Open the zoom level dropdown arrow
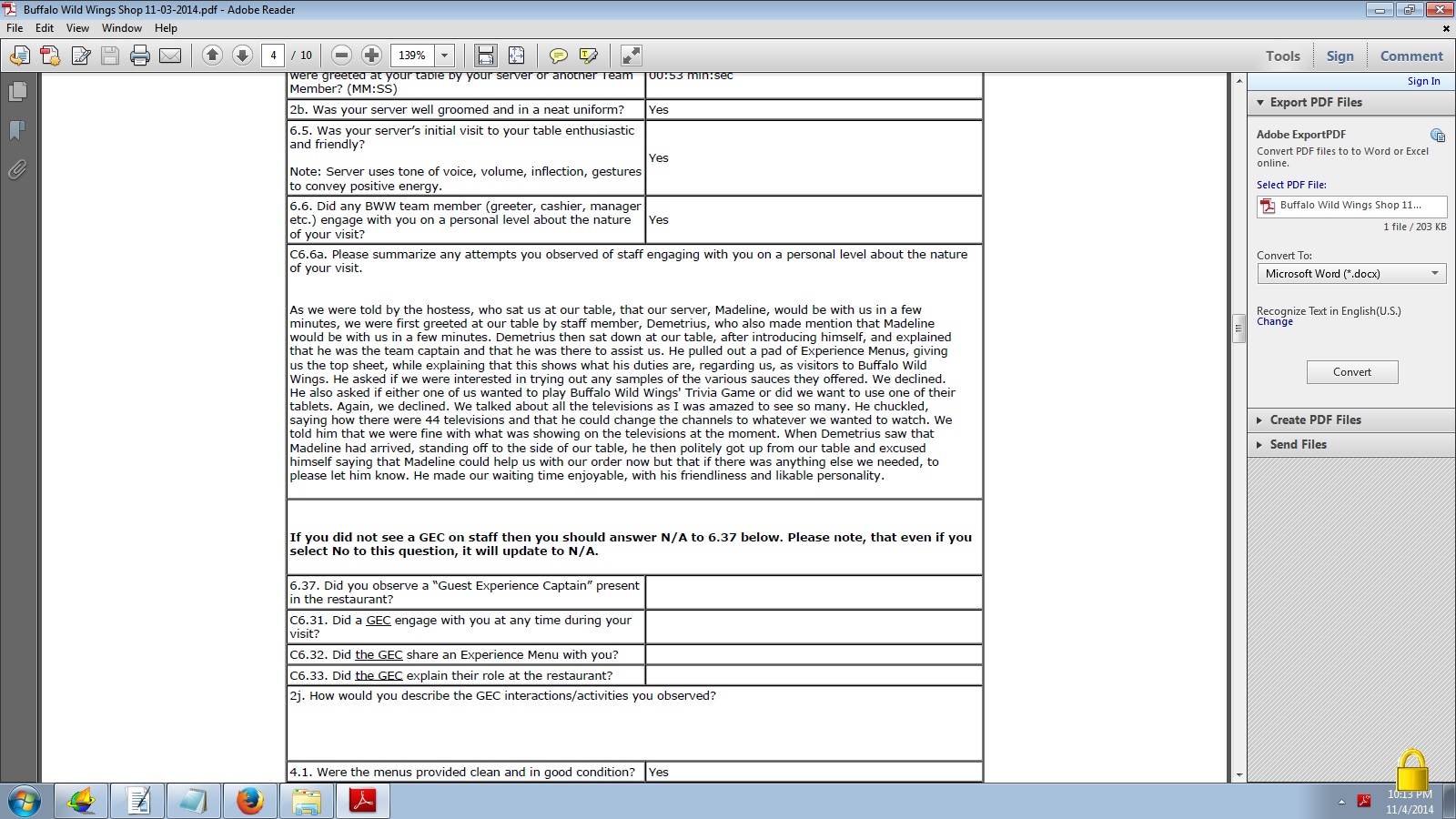The height and width of the screenshot is (819, 1456). click(x=445, y=56)
